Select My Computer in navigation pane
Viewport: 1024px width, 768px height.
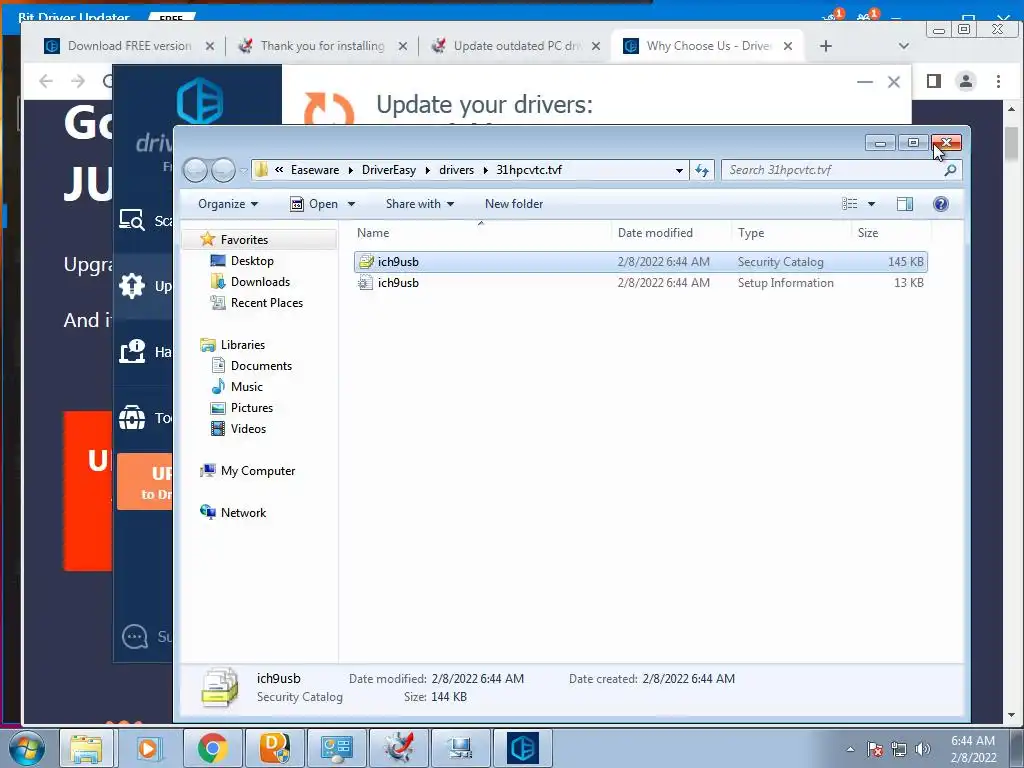tap(257, 471)
